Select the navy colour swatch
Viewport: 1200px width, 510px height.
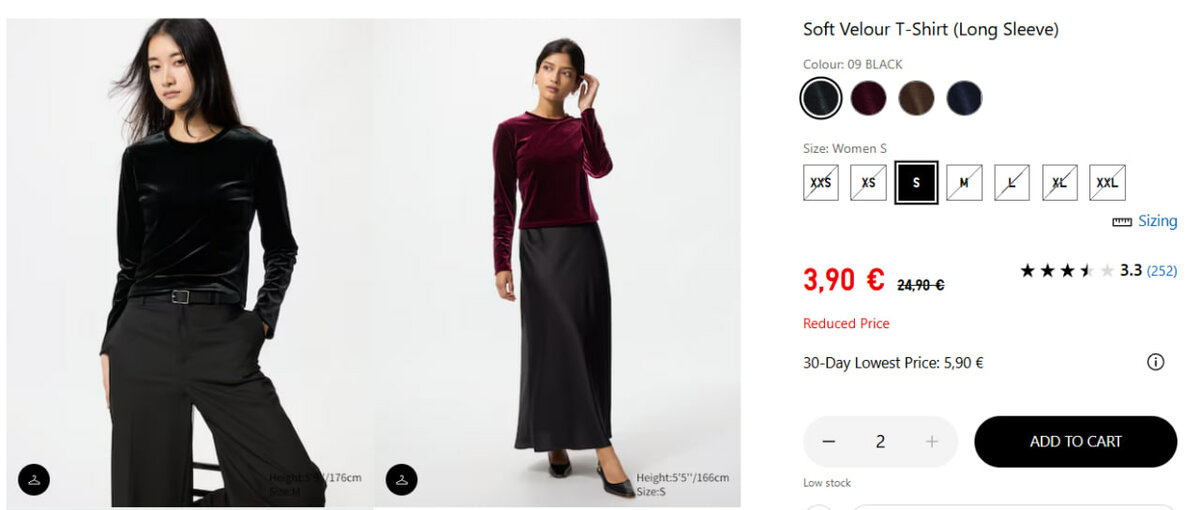964,98
